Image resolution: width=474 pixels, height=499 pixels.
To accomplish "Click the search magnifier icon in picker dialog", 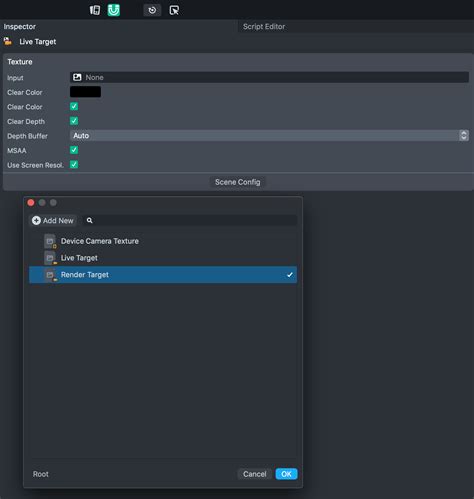I will pos(89,220).
